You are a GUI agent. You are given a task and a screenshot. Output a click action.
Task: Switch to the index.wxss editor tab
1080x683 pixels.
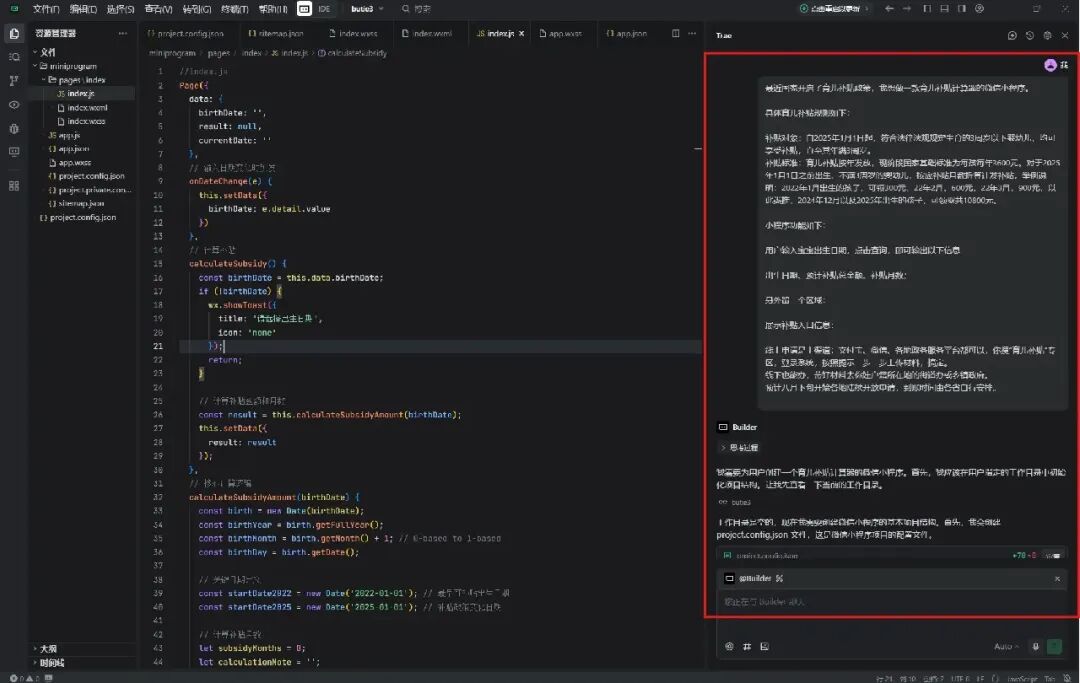(x=353, y=33)
